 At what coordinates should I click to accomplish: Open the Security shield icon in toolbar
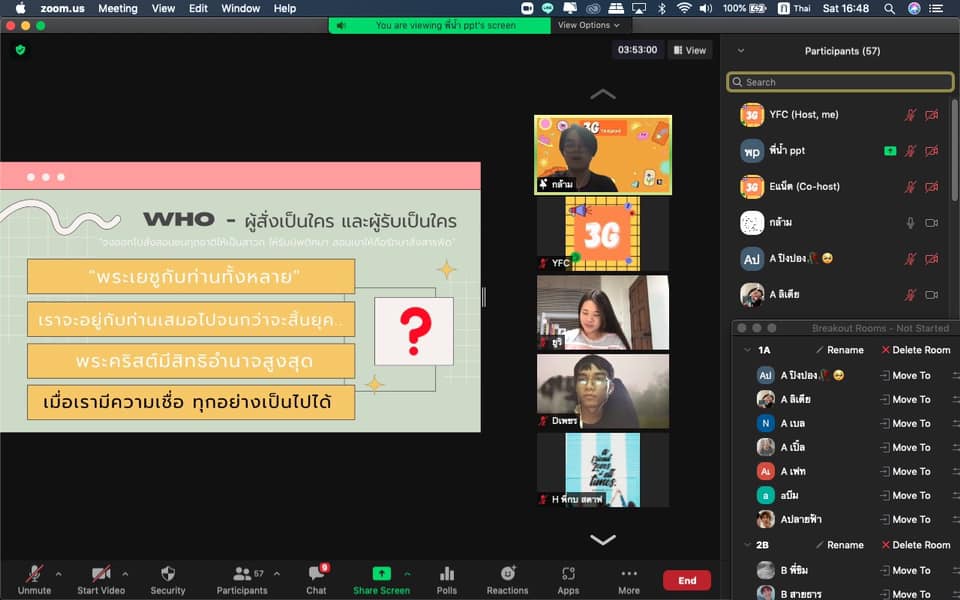168,574
